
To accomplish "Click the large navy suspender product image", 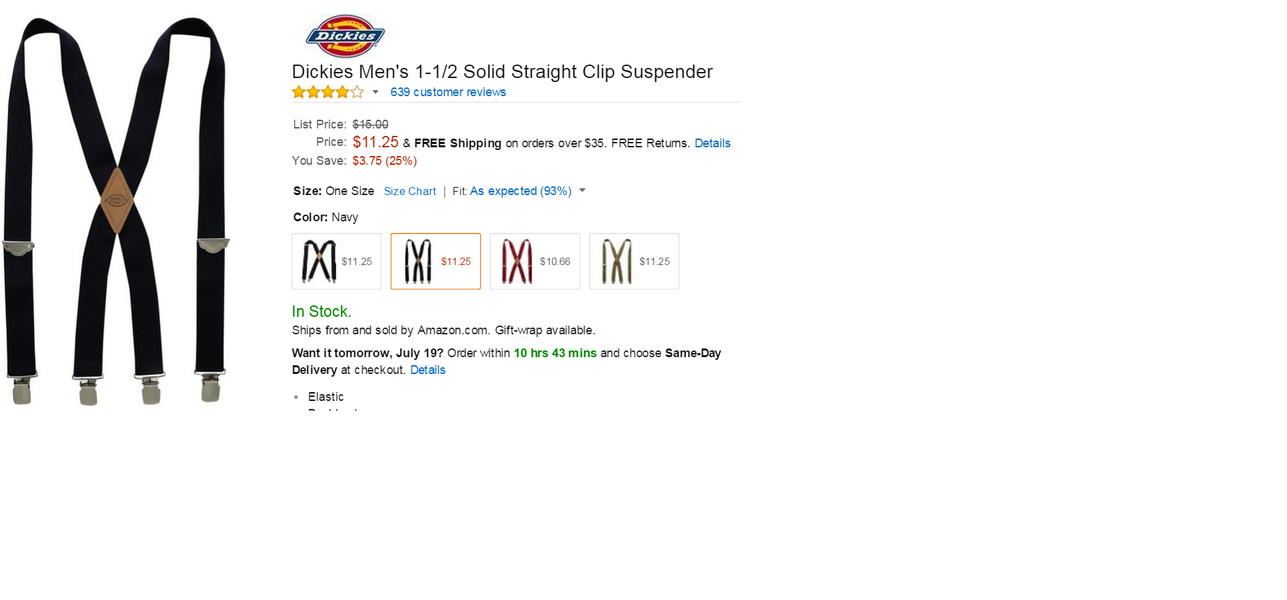I will [x=60, y=300].
